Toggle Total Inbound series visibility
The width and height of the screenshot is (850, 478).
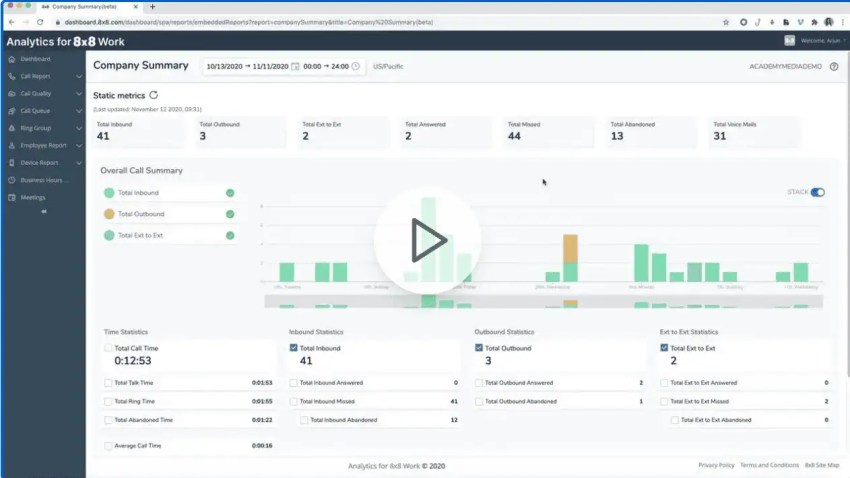click(230, 193)
